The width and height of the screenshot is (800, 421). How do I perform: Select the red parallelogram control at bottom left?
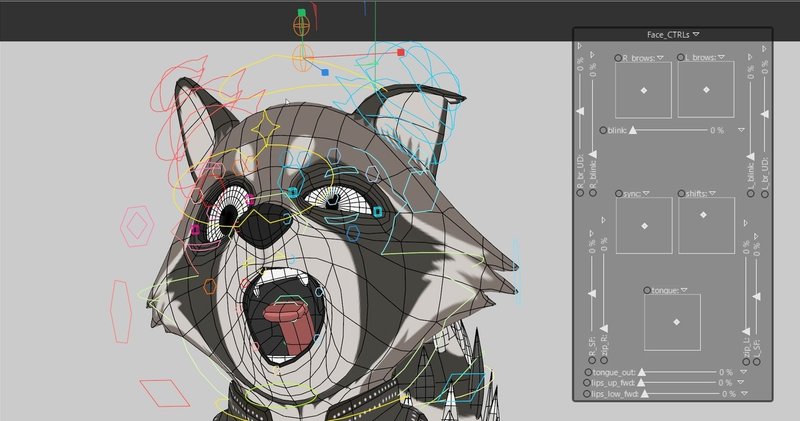click(x=164, y=392)
